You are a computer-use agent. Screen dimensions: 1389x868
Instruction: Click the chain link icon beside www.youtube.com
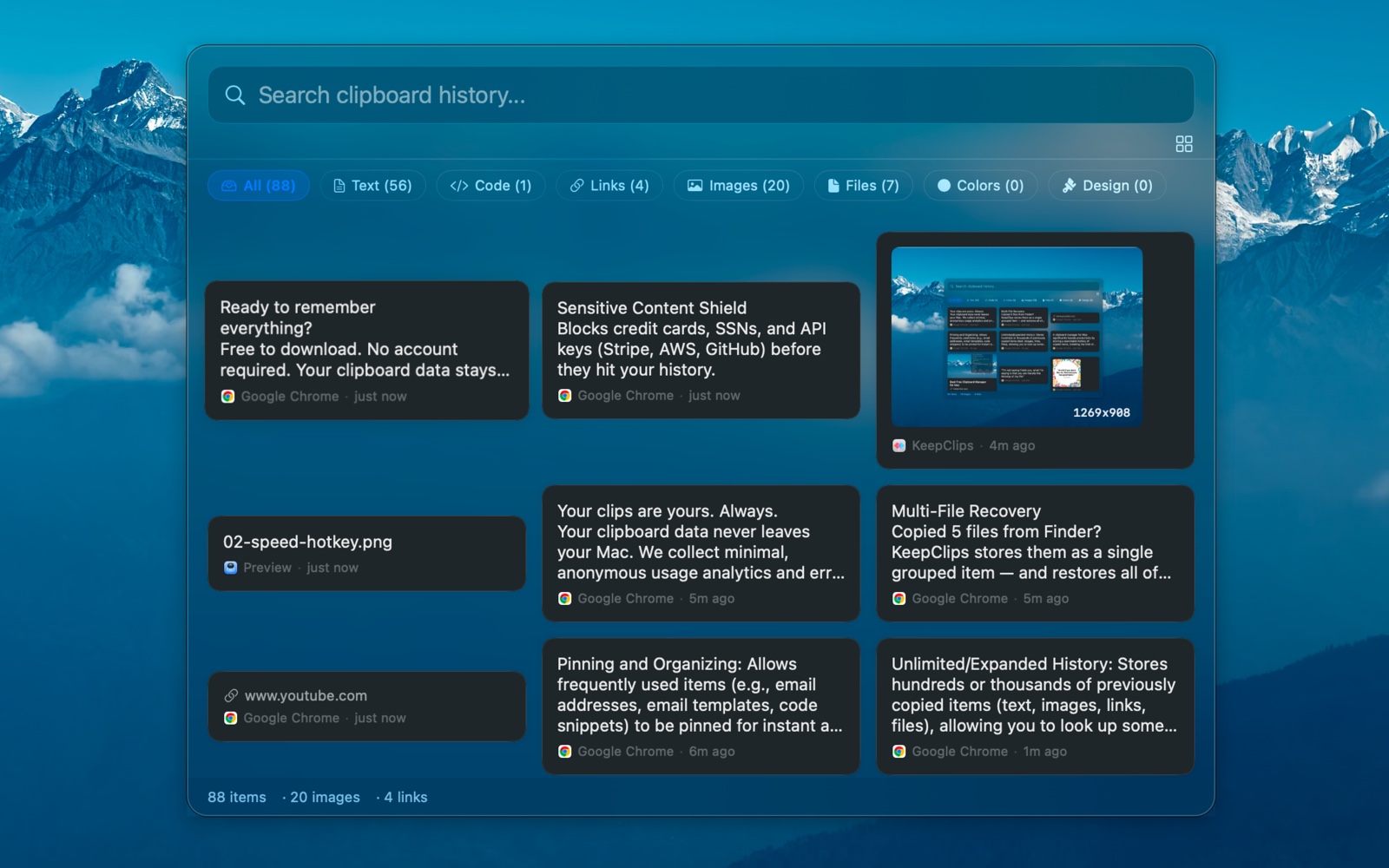(230, 695)
